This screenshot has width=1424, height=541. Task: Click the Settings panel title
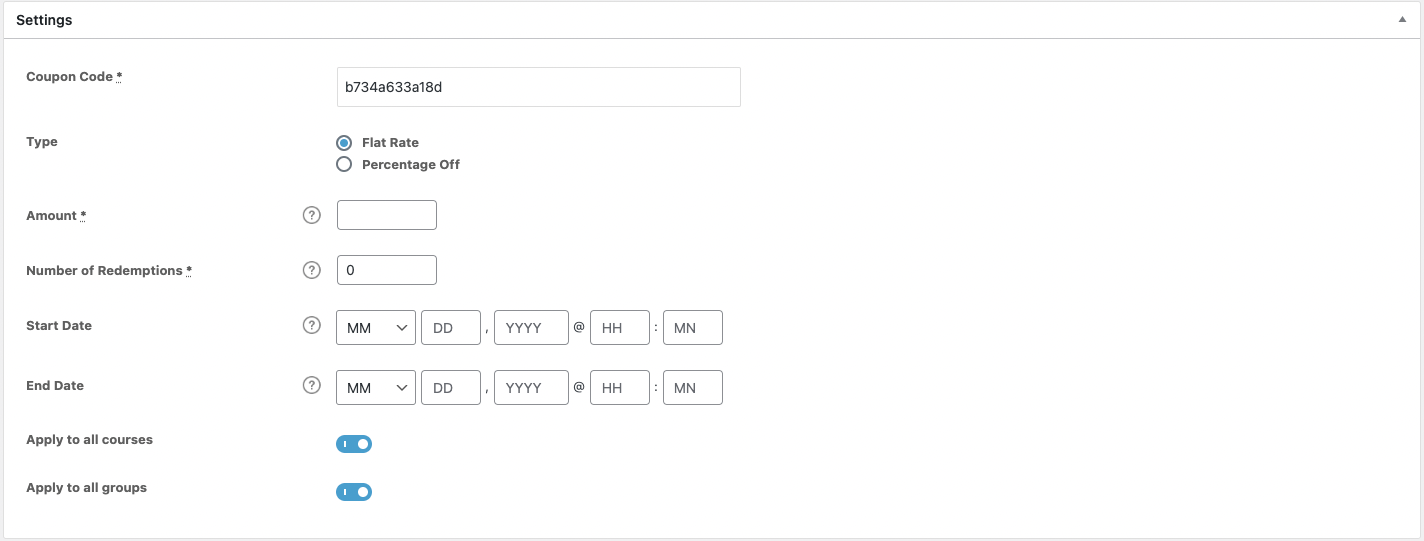(x=44, y=20)
